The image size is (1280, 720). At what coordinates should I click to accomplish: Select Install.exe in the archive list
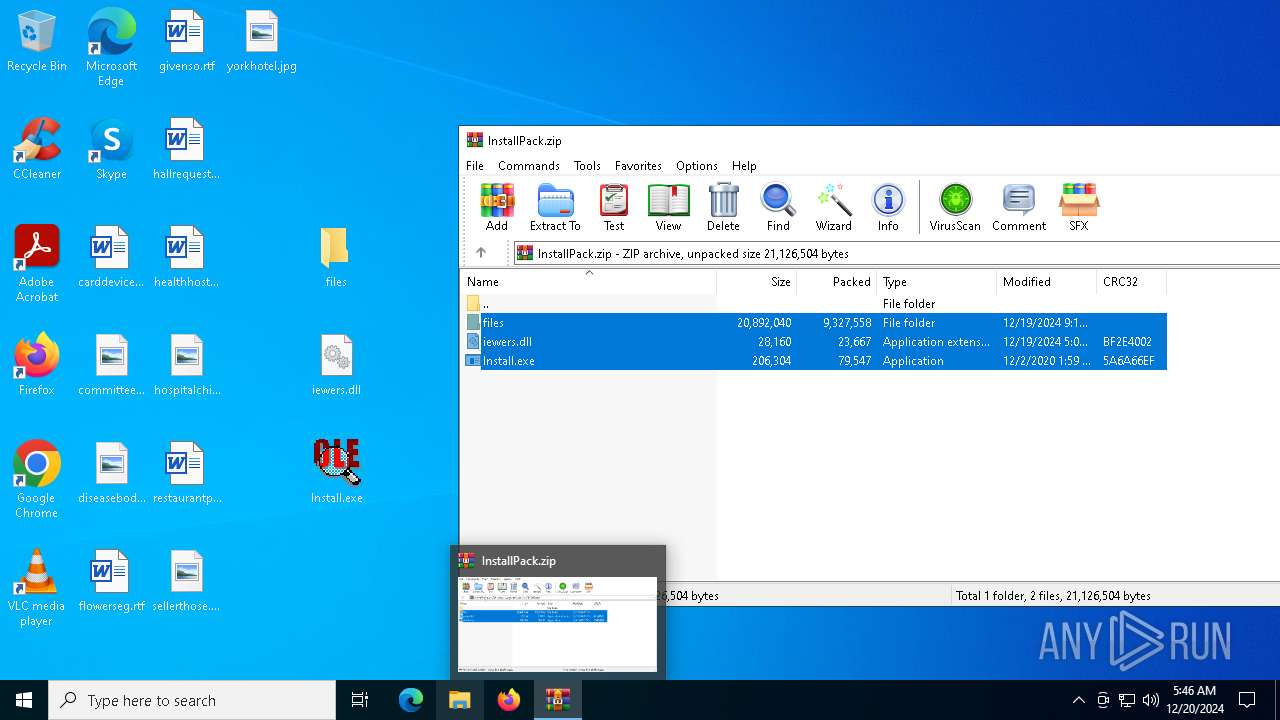[x=814, y=361]
